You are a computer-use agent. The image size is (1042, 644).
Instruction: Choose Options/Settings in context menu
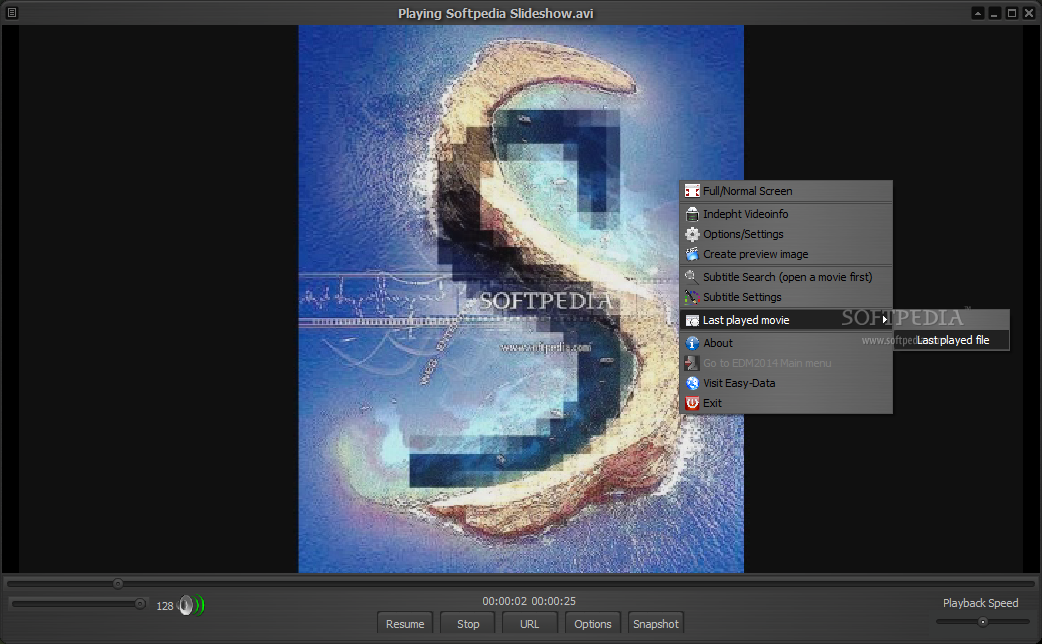[785, 234]
